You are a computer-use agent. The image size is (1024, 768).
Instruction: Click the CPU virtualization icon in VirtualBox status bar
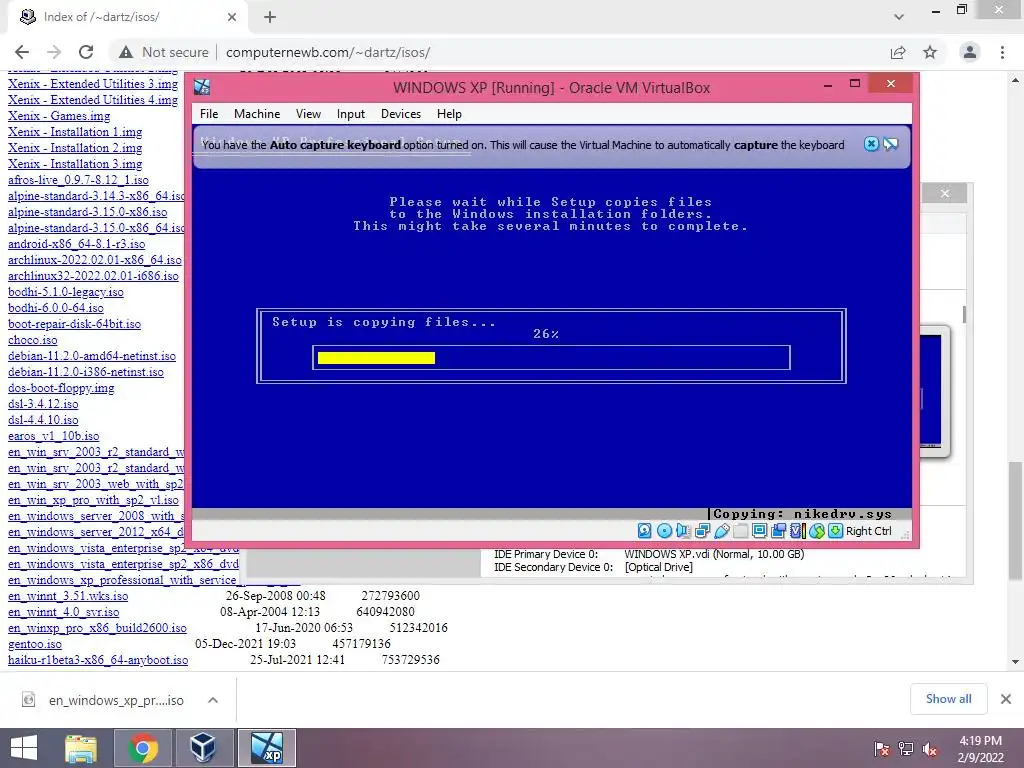797,531
